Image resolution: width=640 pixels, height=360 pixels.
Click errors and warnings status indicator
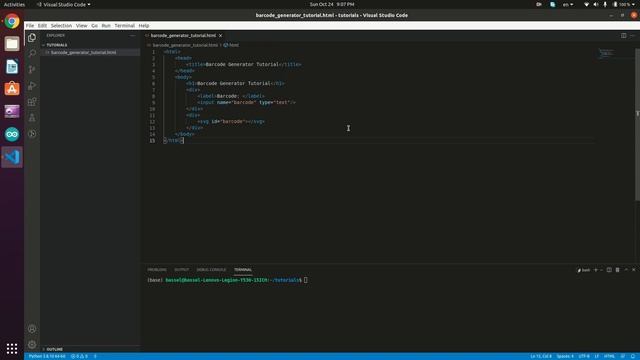pos(79,356)
